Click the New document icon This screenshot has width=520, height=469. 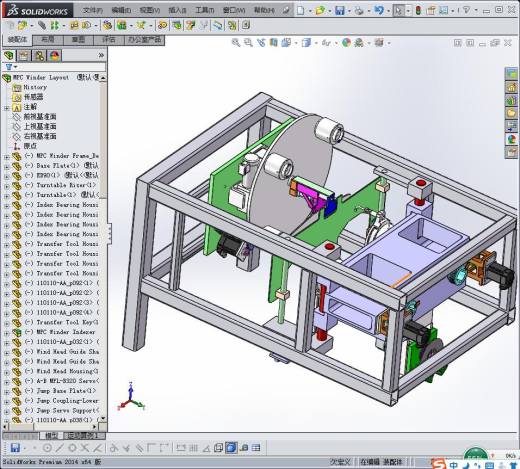pos(300,10)
